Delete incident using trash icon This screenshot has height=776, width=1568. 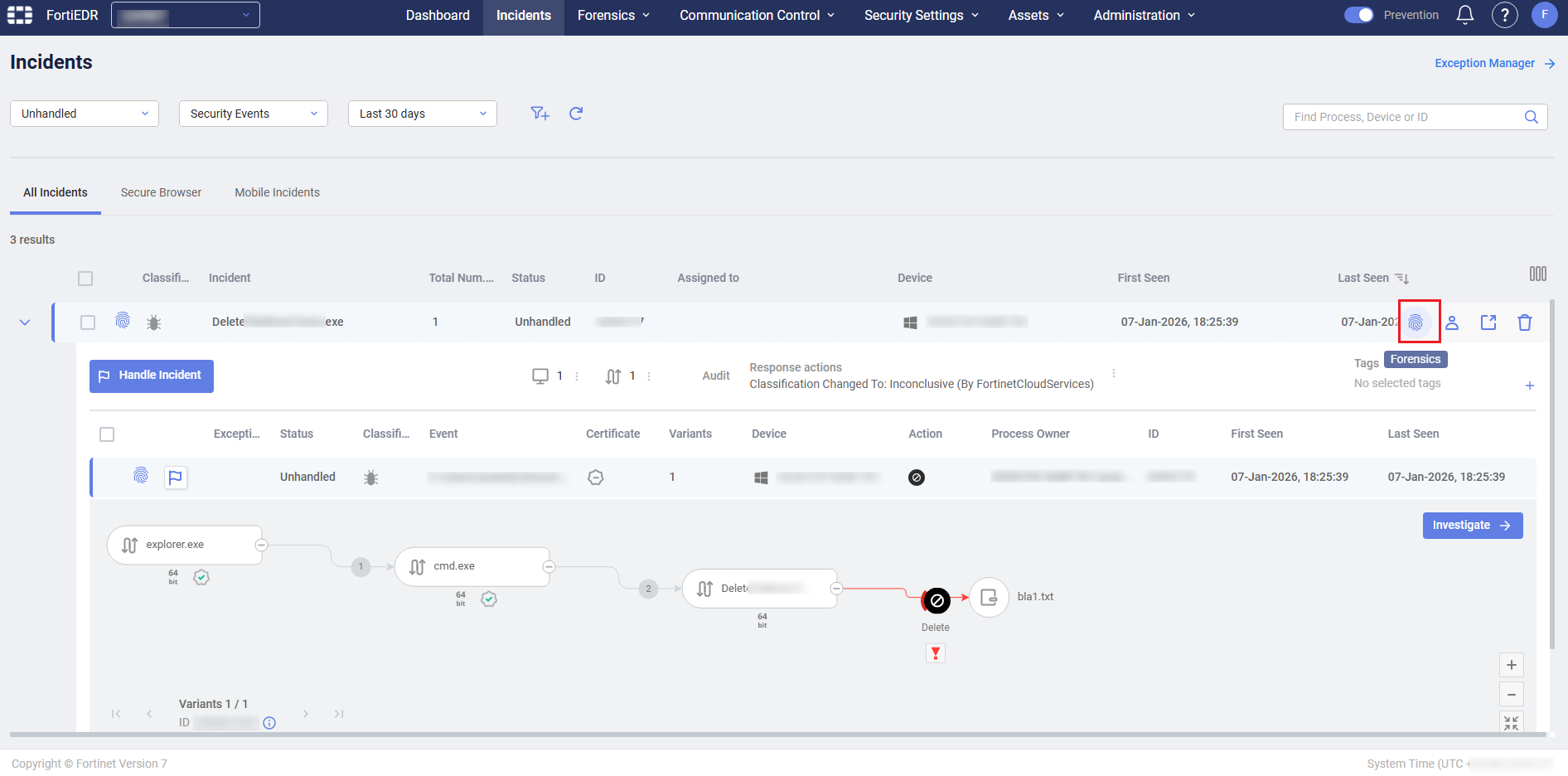pos(1524,323)
